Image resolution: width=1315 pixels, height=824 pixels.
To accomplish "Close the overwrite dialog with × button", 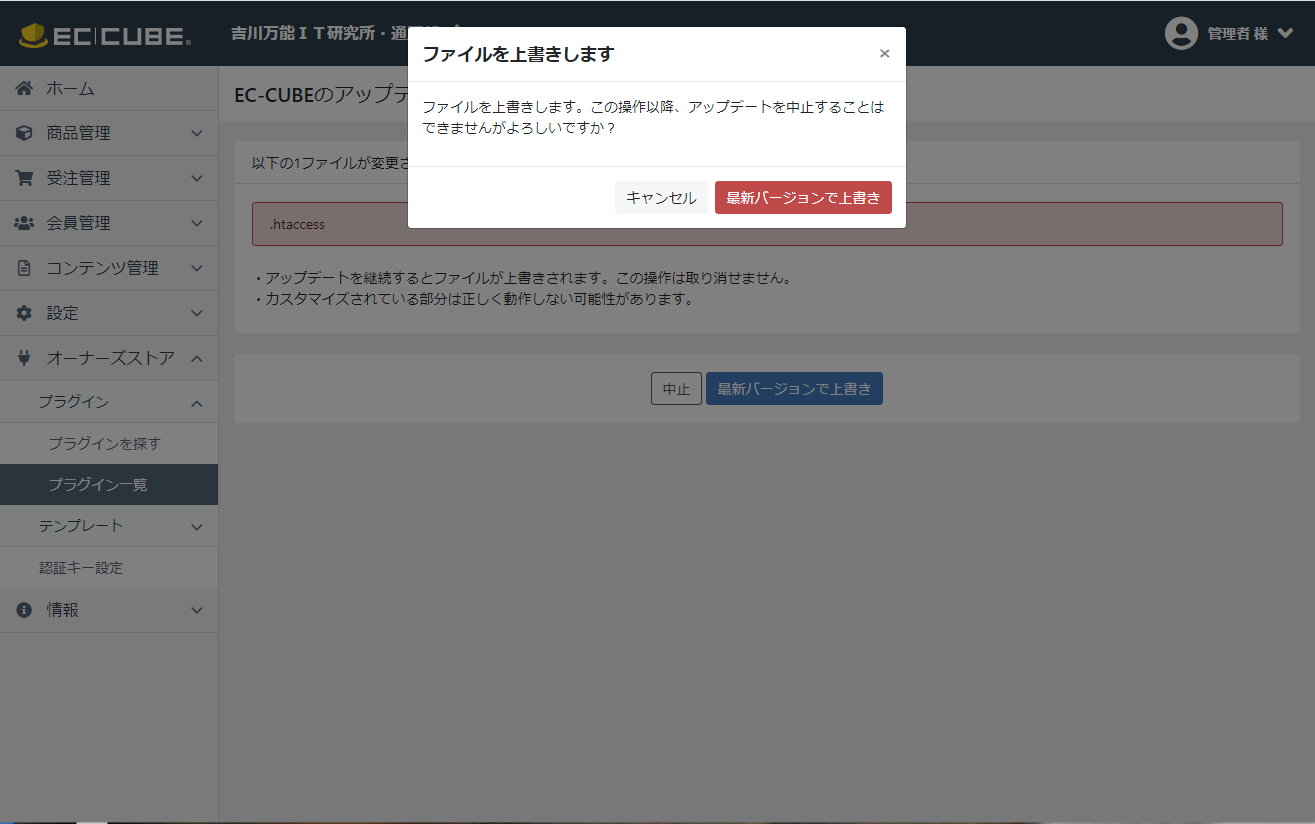I will click(x=884, y=54).
